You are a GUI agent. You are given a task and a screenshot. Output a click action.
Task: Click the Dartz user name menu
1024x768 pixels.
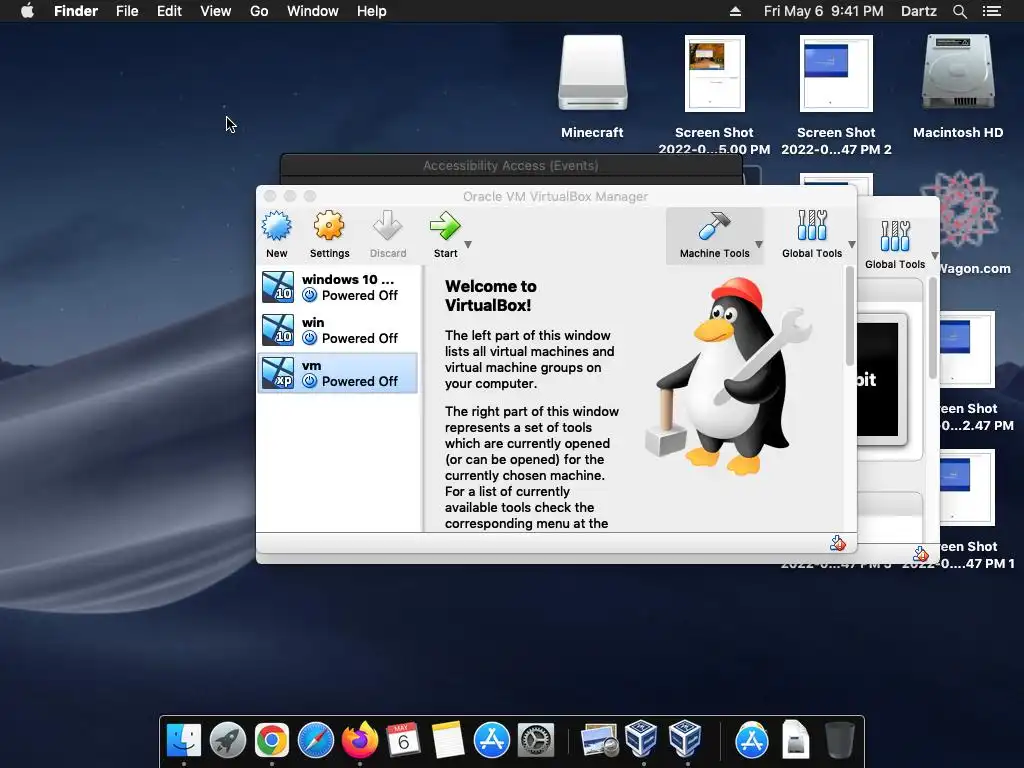click(x=919, y=11)
